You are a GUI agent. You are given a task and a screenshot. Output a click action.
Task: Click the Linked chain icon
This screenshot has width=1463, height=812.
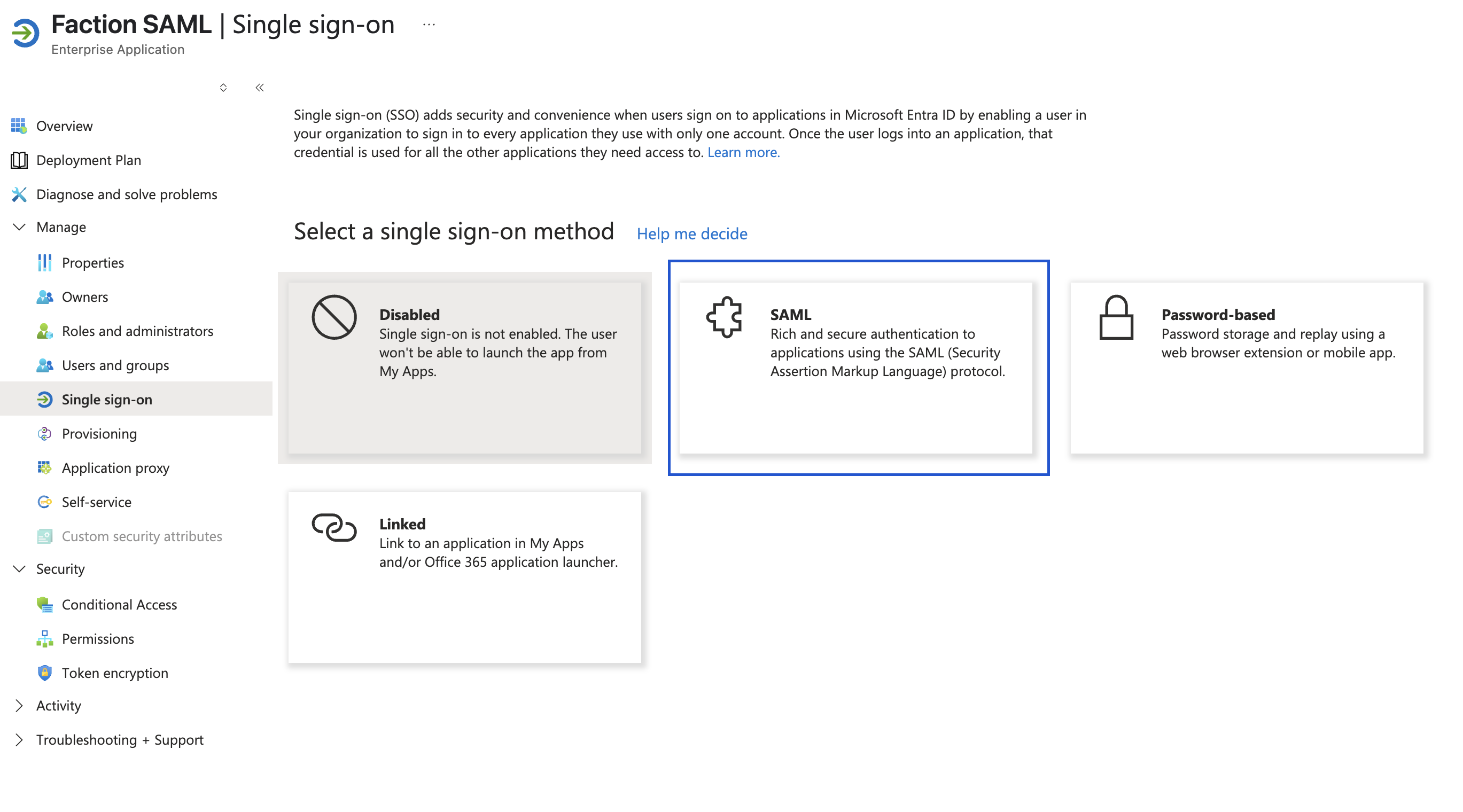pyautogui.click(x=334, y=527)
